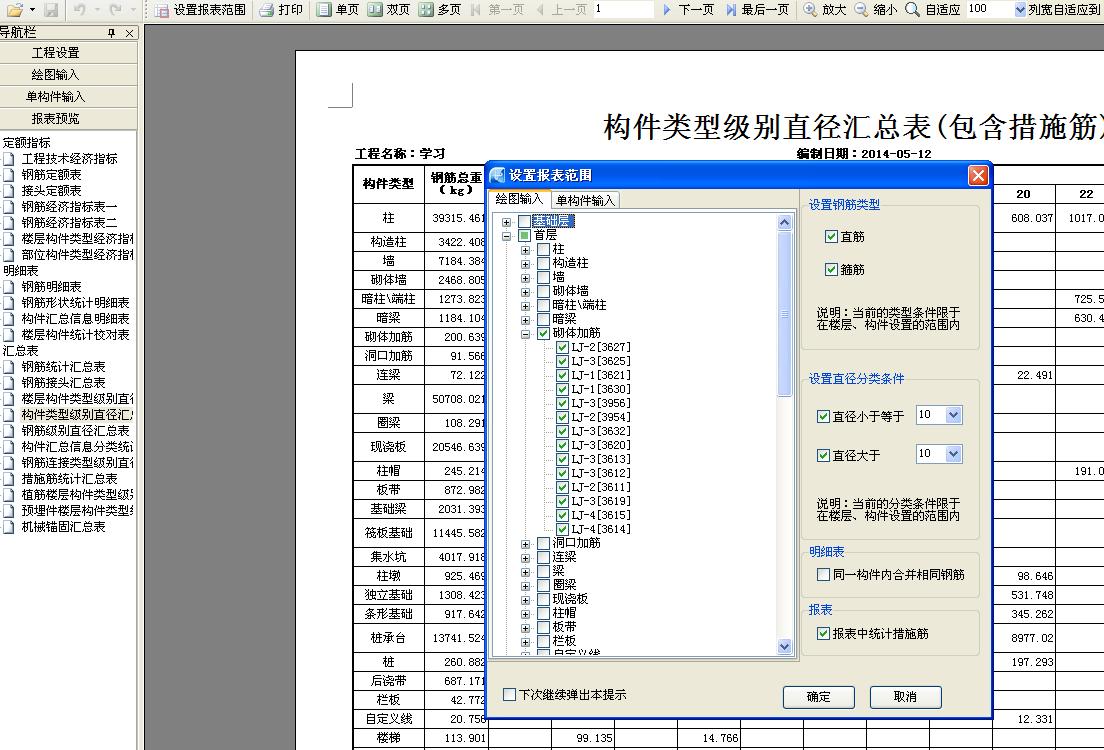This screenshot has height=750, width=1104.
Task: Expand the 基础层 tree node
Action: point(506,222)
